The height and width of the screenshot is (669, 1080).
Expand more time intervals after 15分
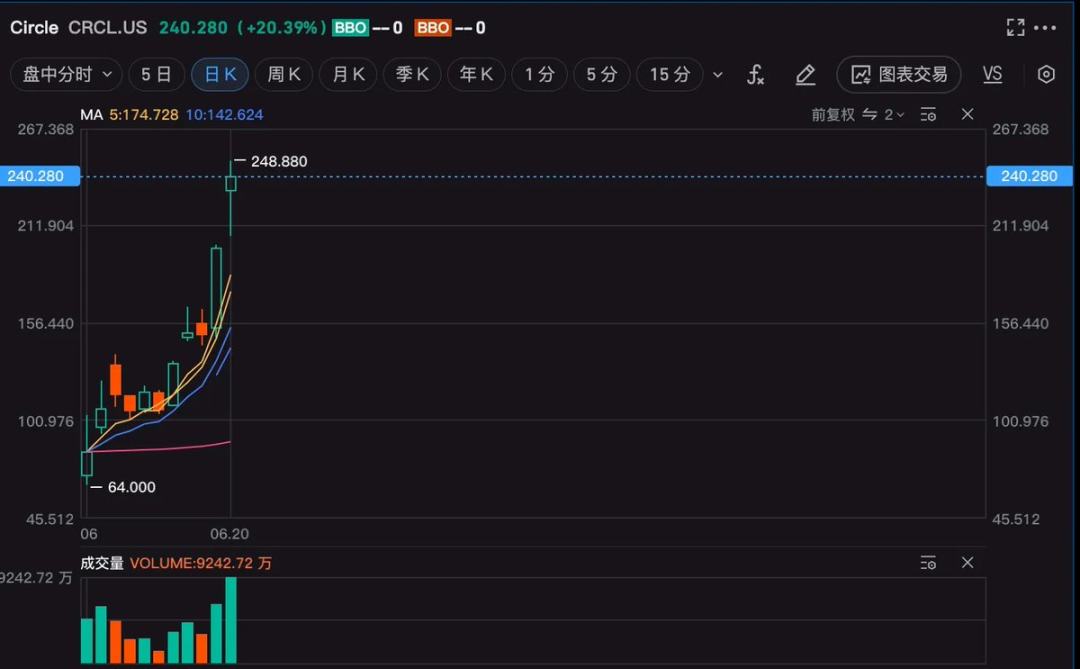click(718, 75)
